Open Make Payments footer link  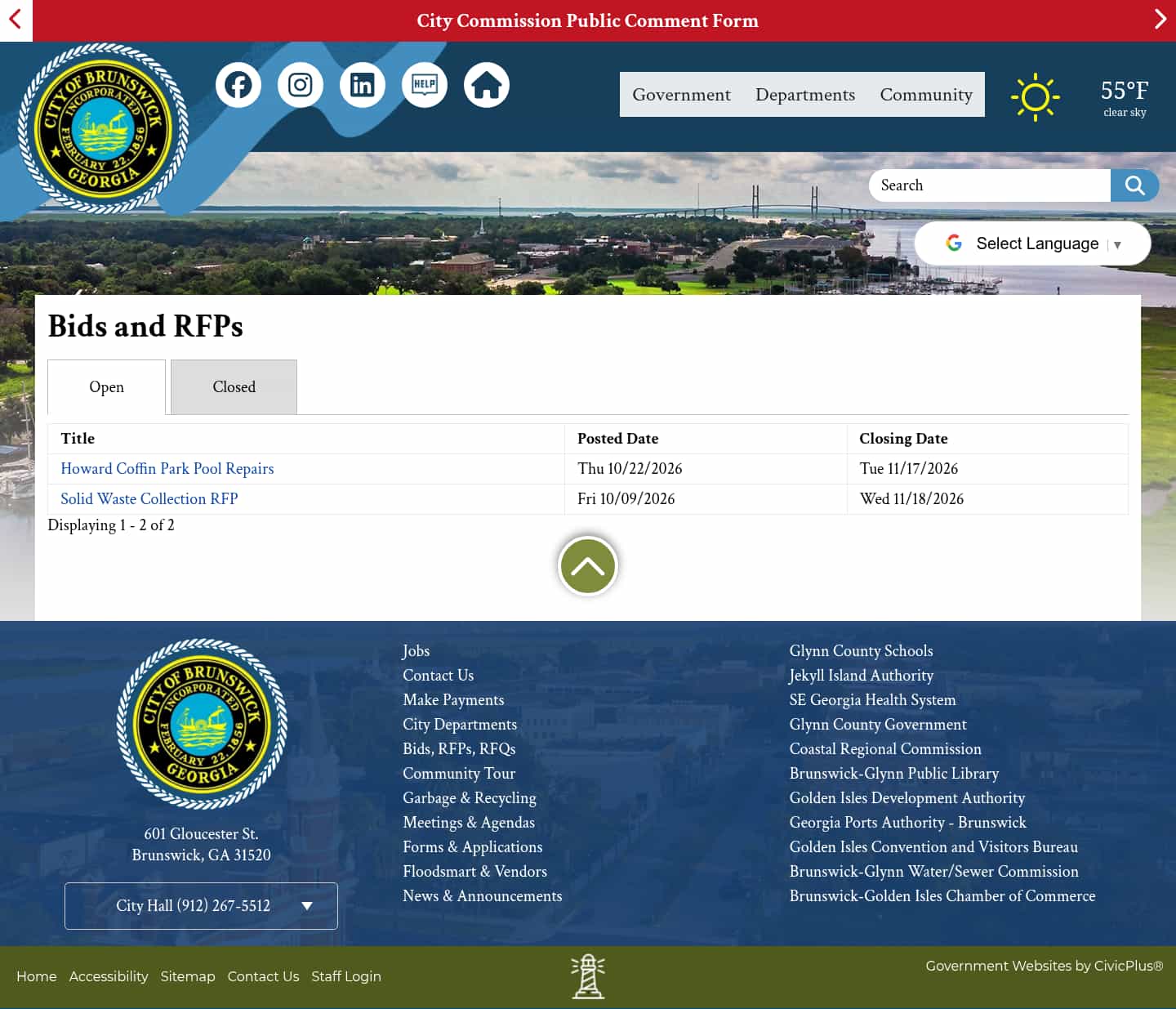coord(453,700)
